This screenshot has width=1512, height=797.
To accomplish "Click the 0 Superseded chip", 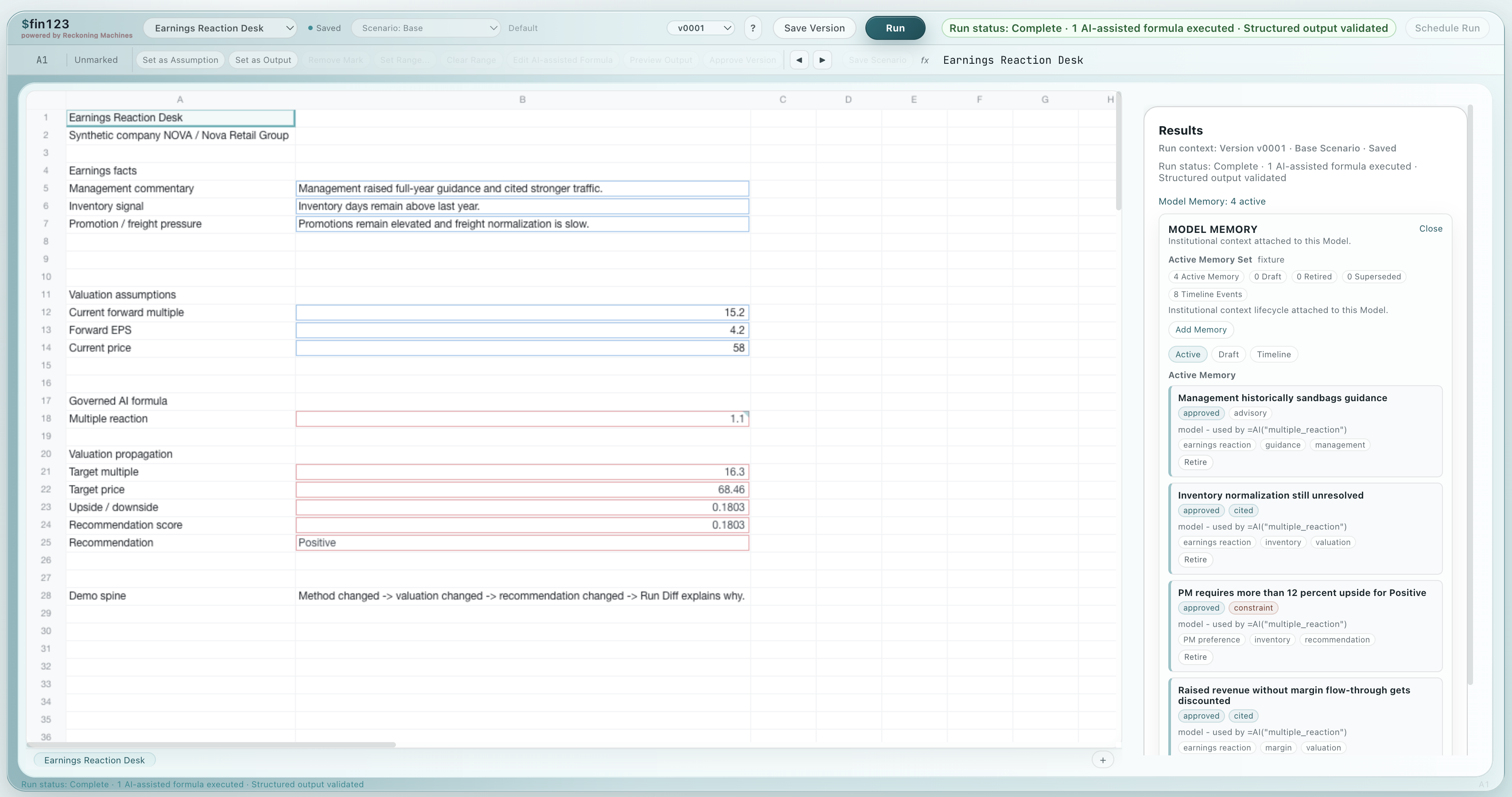I will point(1373,276).
